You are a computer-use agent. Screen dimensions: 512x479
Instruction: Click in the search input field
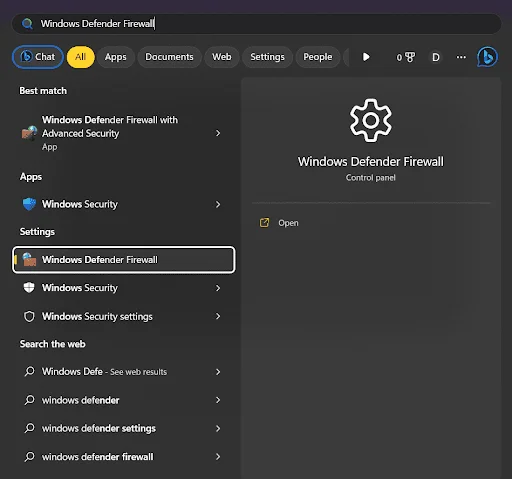[256, 24]
